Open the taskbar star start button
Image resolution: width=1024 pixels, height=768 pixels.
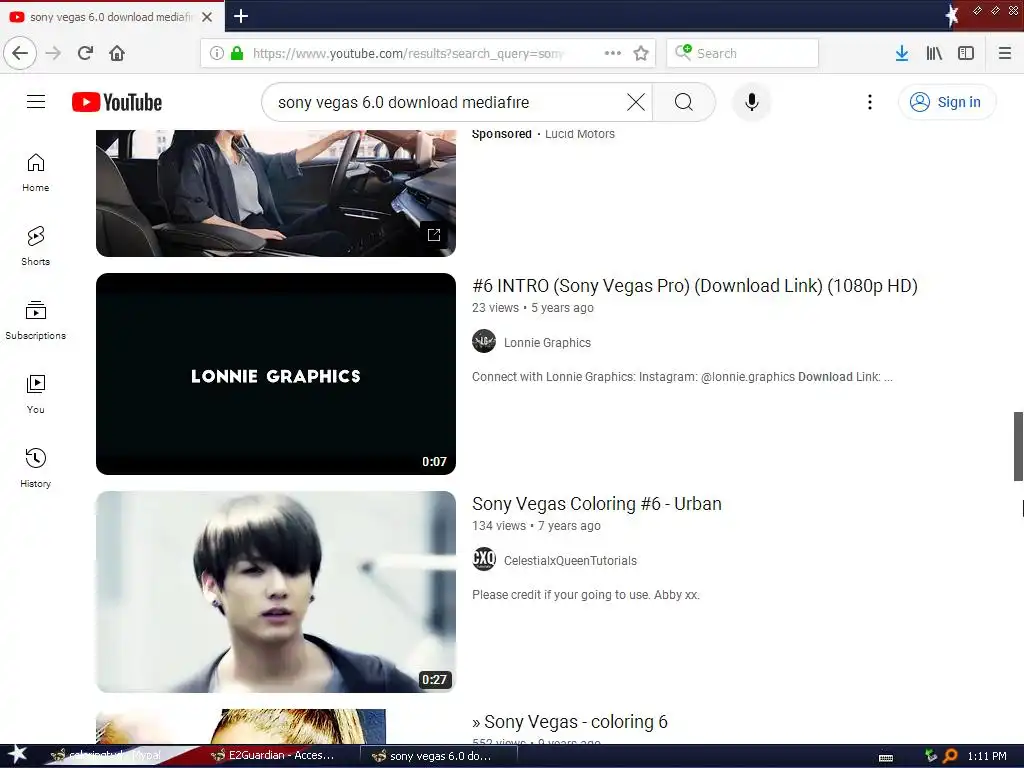[16, 755]
